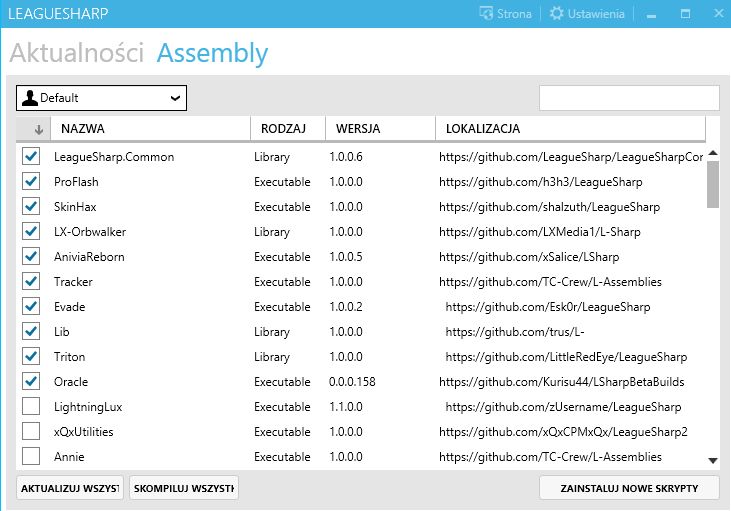Click the Kurisu44/LSharpBetaBuilds URL
Screen dimensions: 731x511
click(561, 382)
